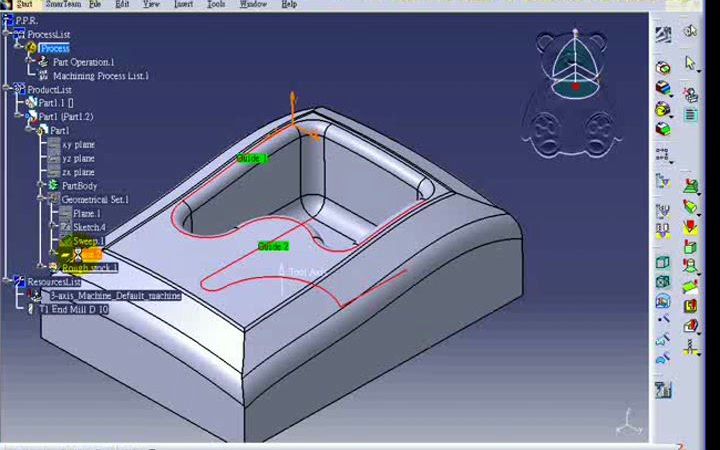
Task: Open the Edit menu
Action: [122, 4]
